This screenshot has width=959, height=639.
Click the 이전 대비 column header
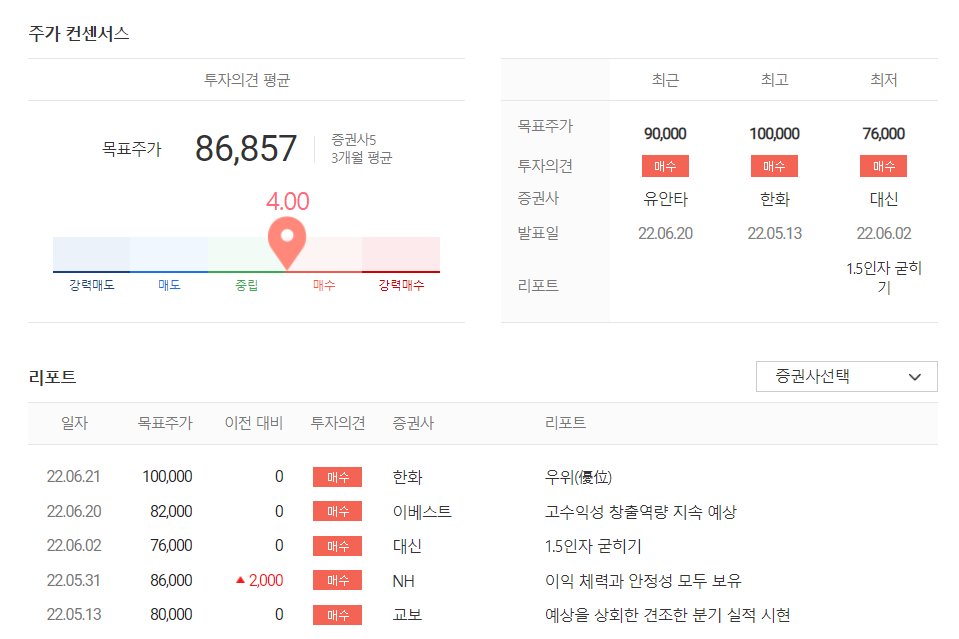click(x=254, y=423)
